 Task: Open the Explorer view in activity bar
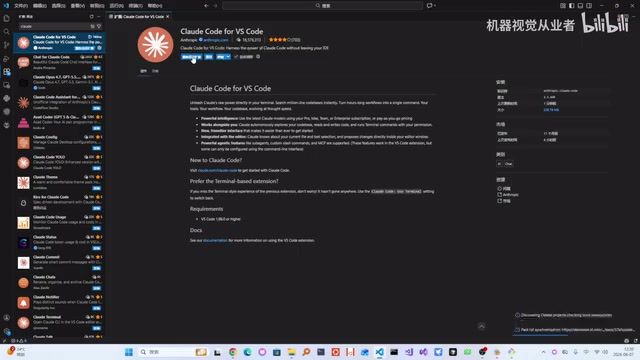(x=7, y=18)
